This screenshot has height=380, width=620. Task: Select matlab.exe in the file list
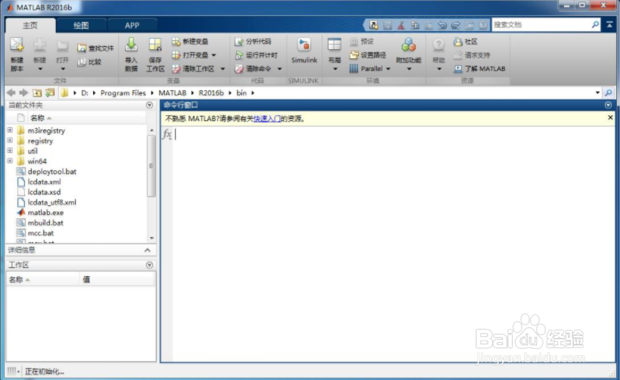(x=45, y=213)
